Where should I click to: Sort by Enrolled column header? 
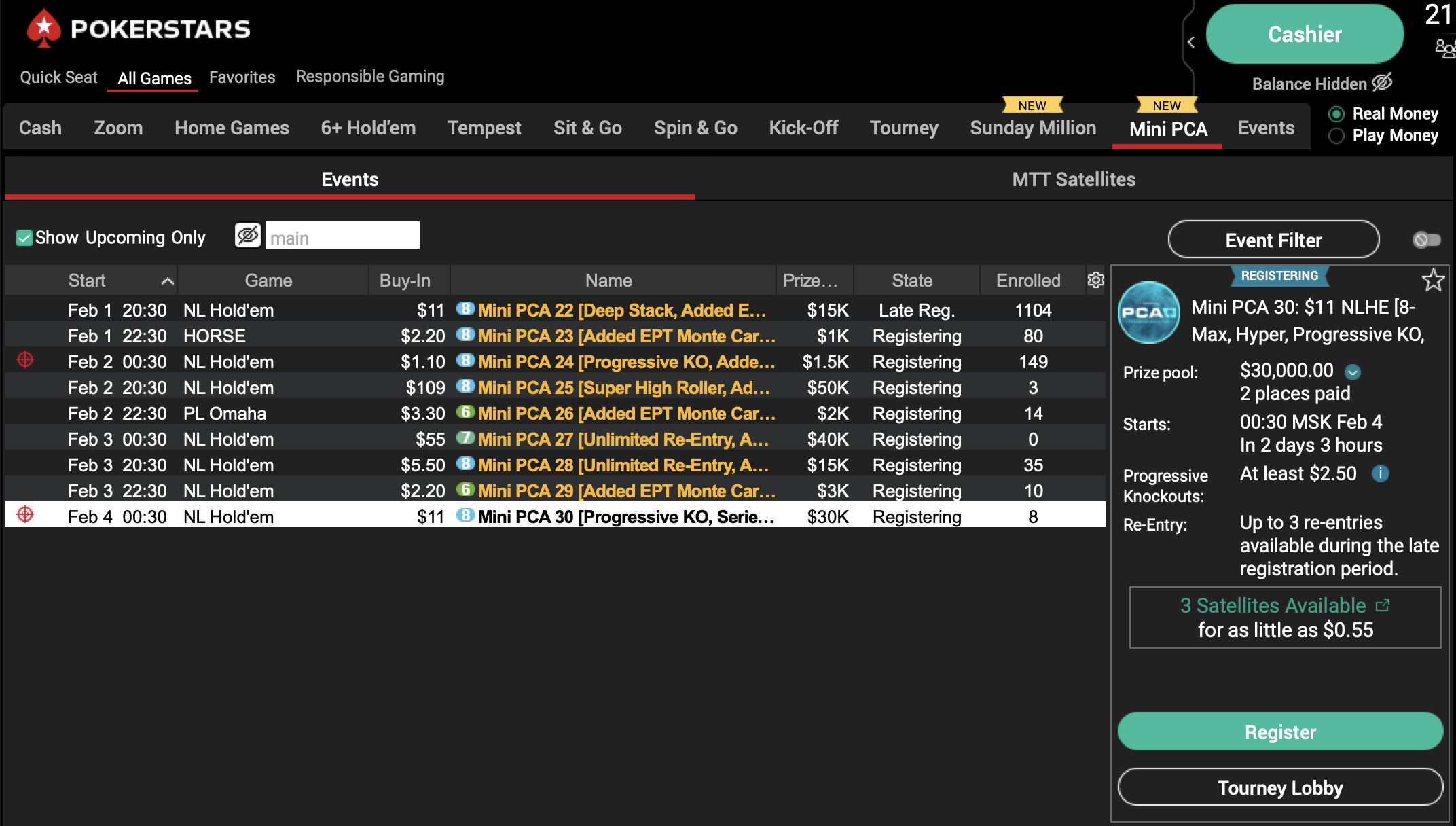[x=1027, y=281]
